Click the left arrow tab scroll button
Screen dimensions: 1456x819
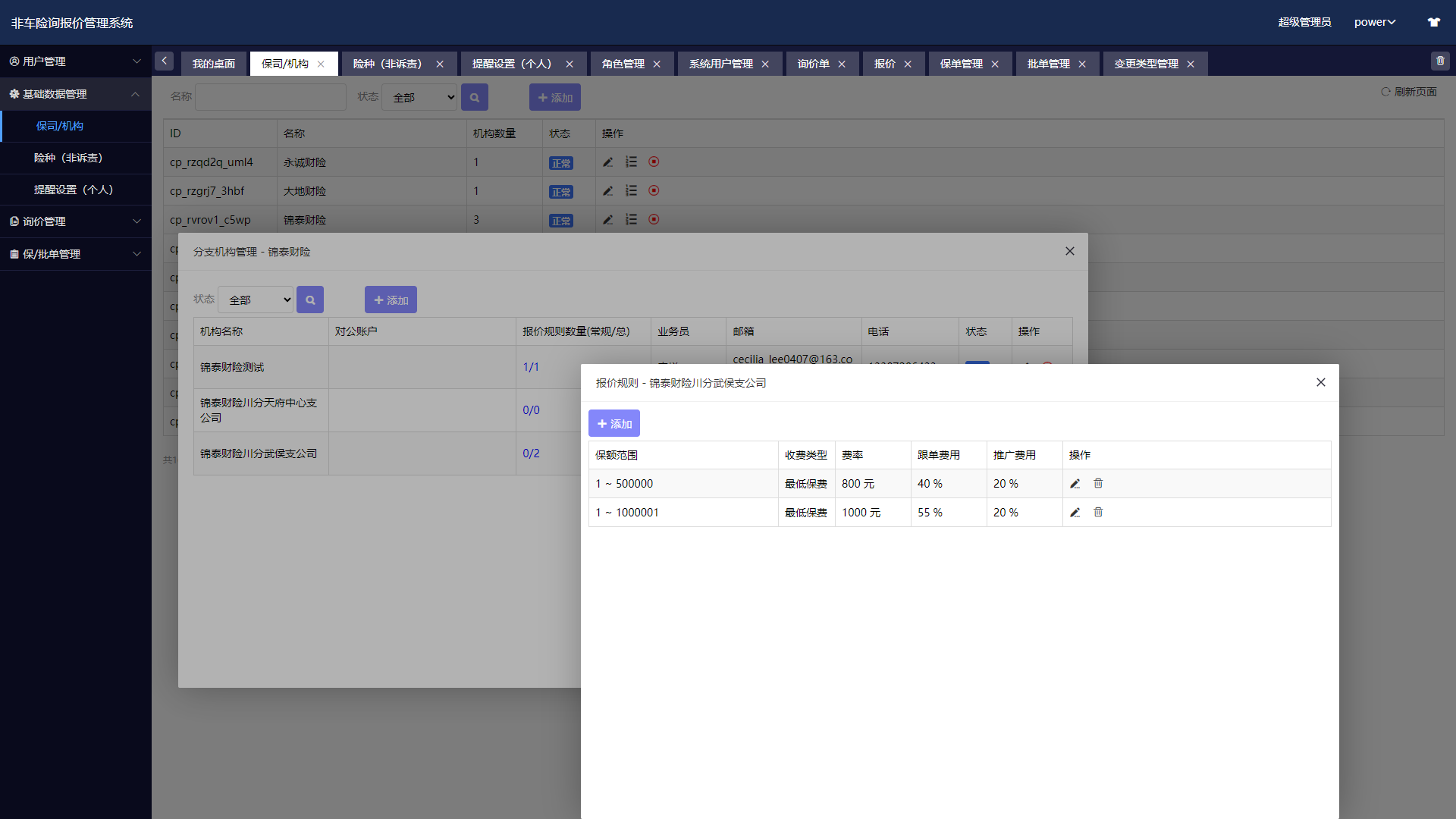[x=164, y=61]
